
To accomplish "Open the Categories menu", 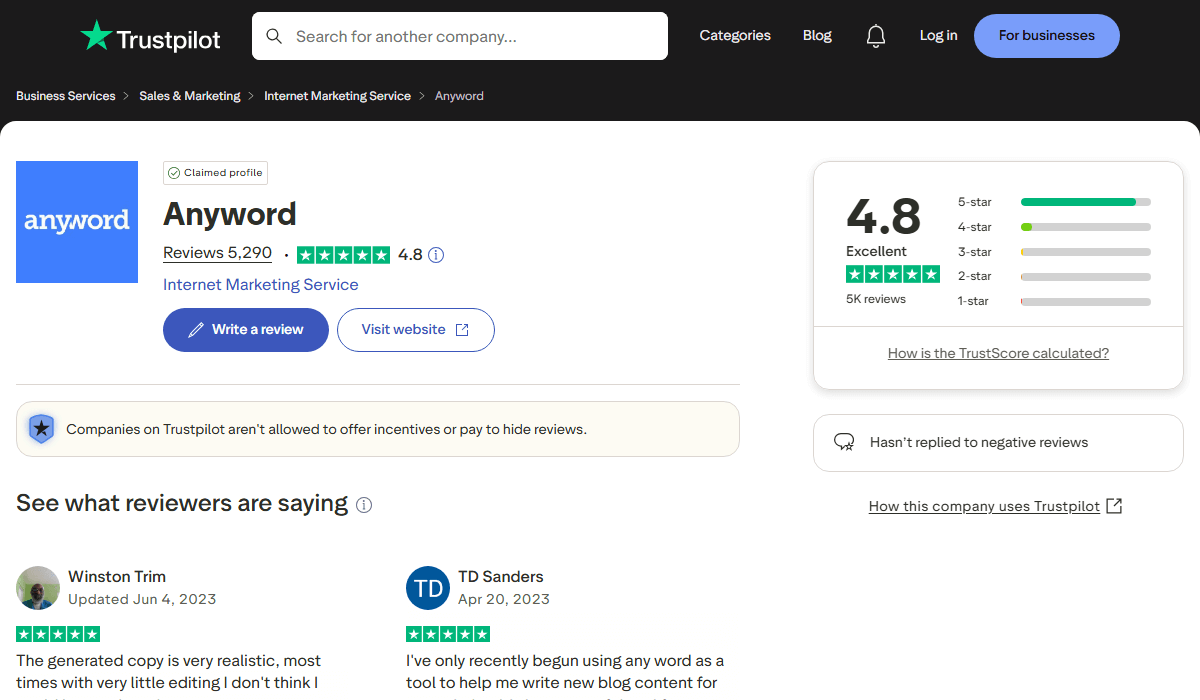I will (735, 35).
